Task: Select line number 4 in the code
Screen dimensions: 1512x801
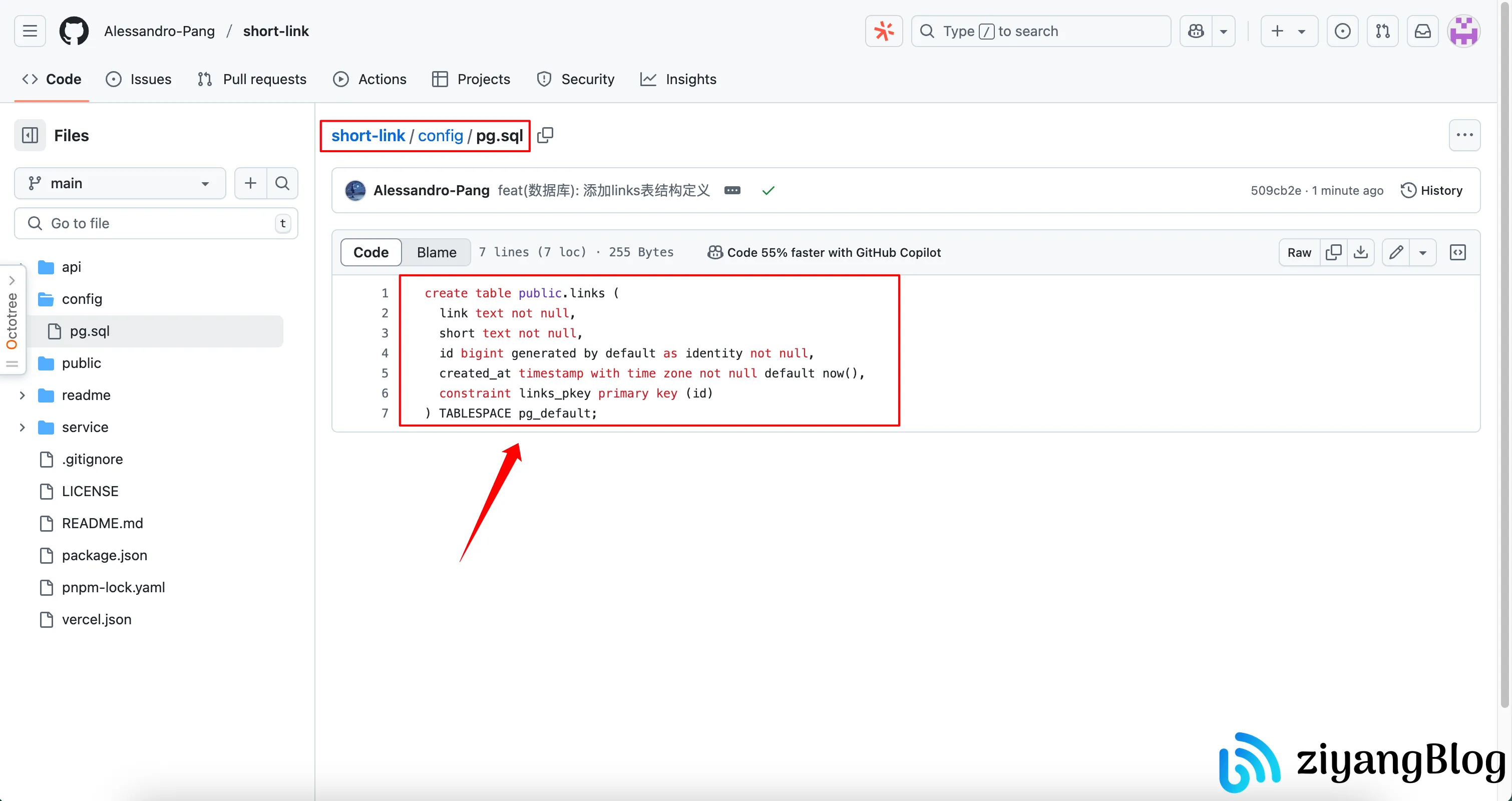Action: point(385,353)
